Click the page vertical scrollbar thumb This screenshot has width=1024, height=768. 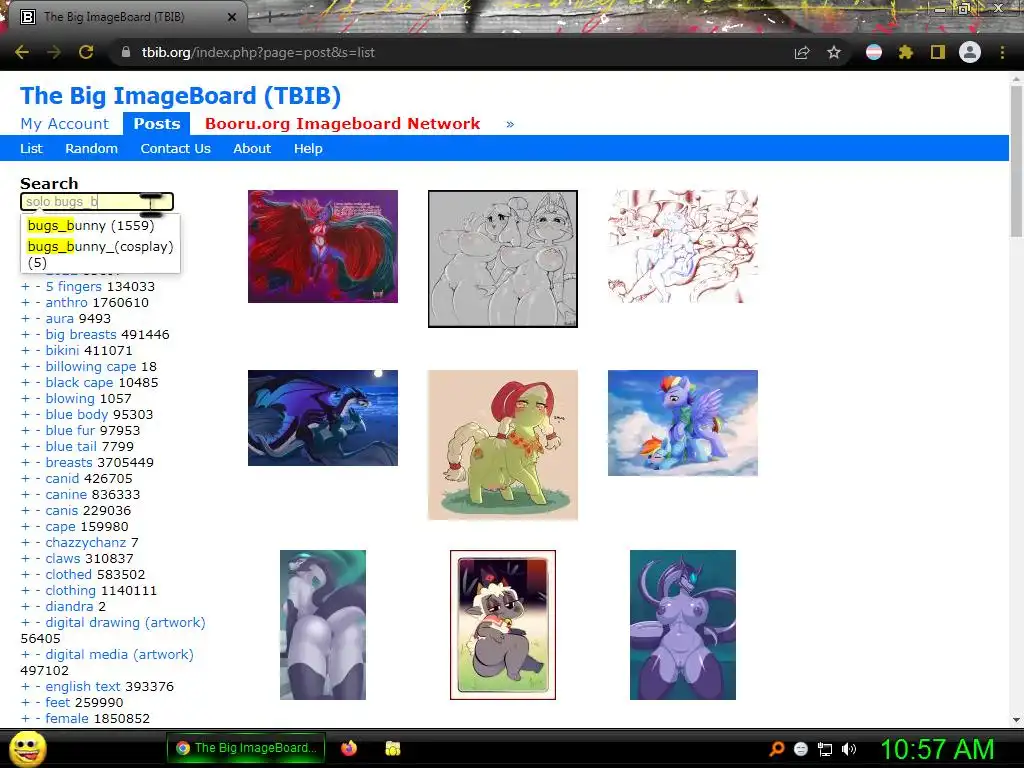[1016, 160]
